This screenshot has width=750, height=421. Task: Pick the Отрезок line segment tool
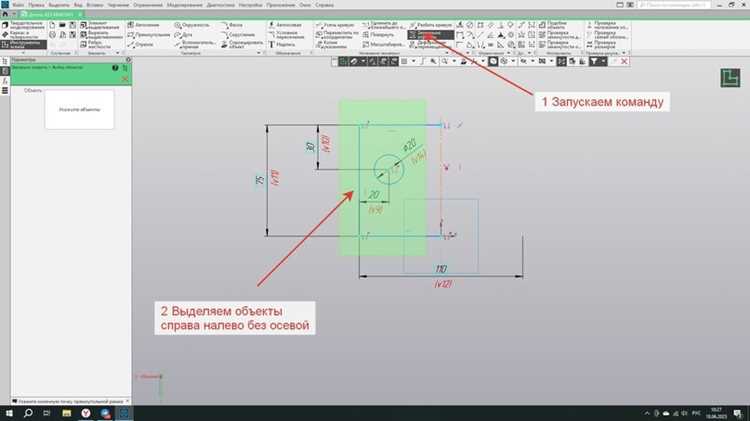[x=141, y=44]
